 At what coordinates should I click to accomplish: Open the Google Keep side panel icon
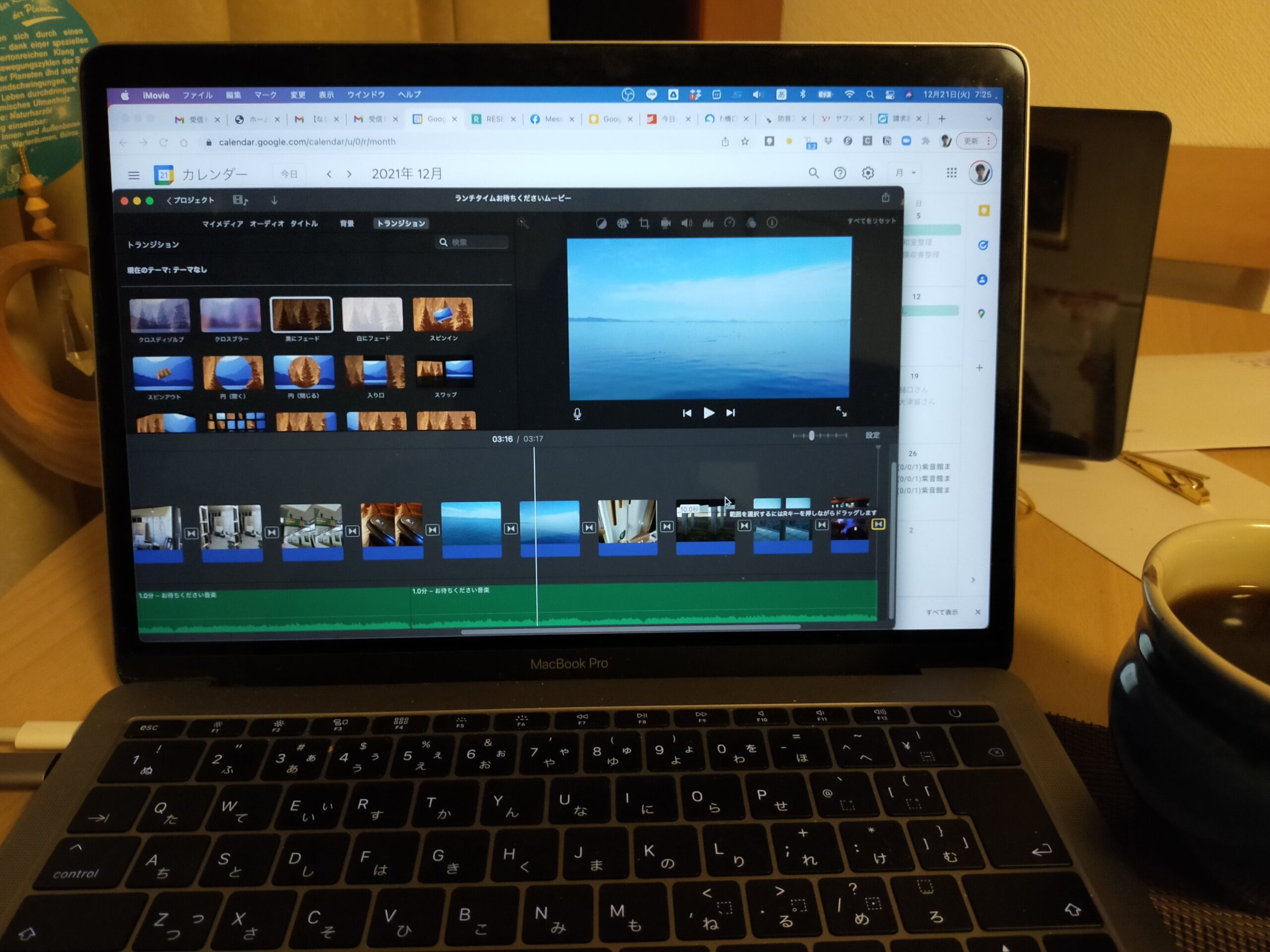(x=983, y=211)
